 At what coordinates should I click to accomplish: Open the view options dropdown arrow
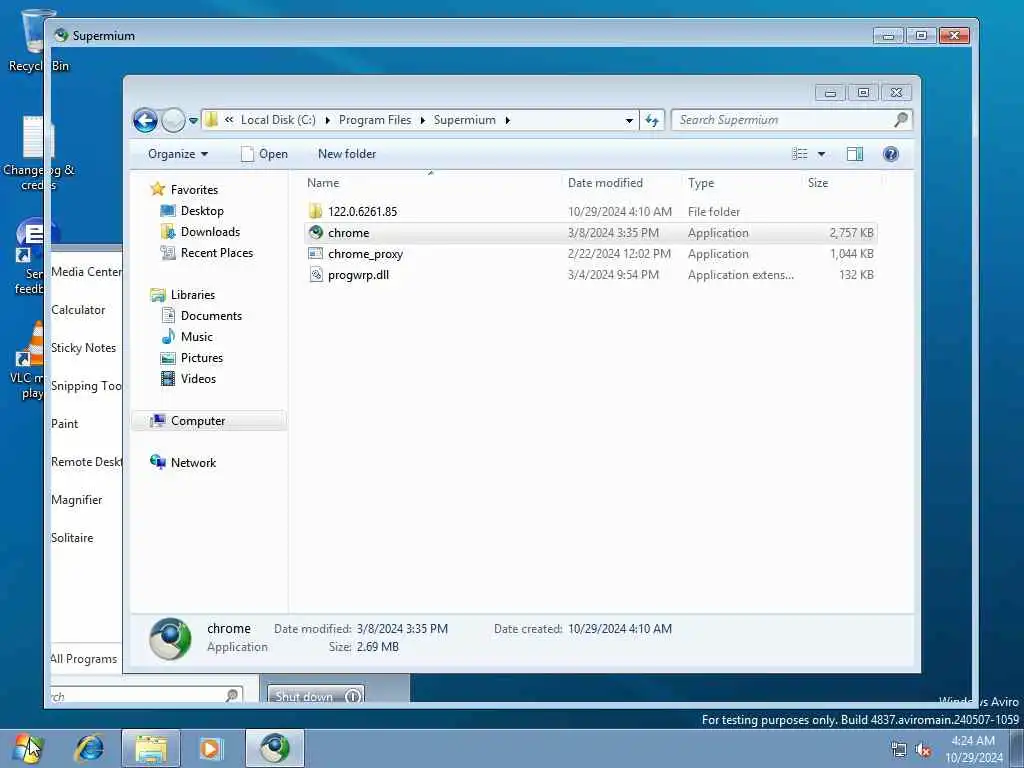[x=822, y=154]
